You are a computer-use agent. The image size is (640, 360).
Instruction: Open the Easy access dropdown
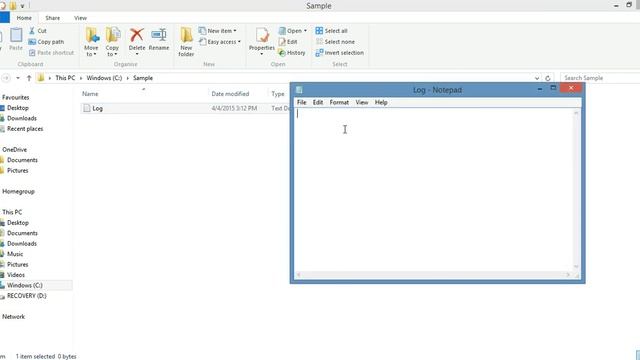click(220, 42)
